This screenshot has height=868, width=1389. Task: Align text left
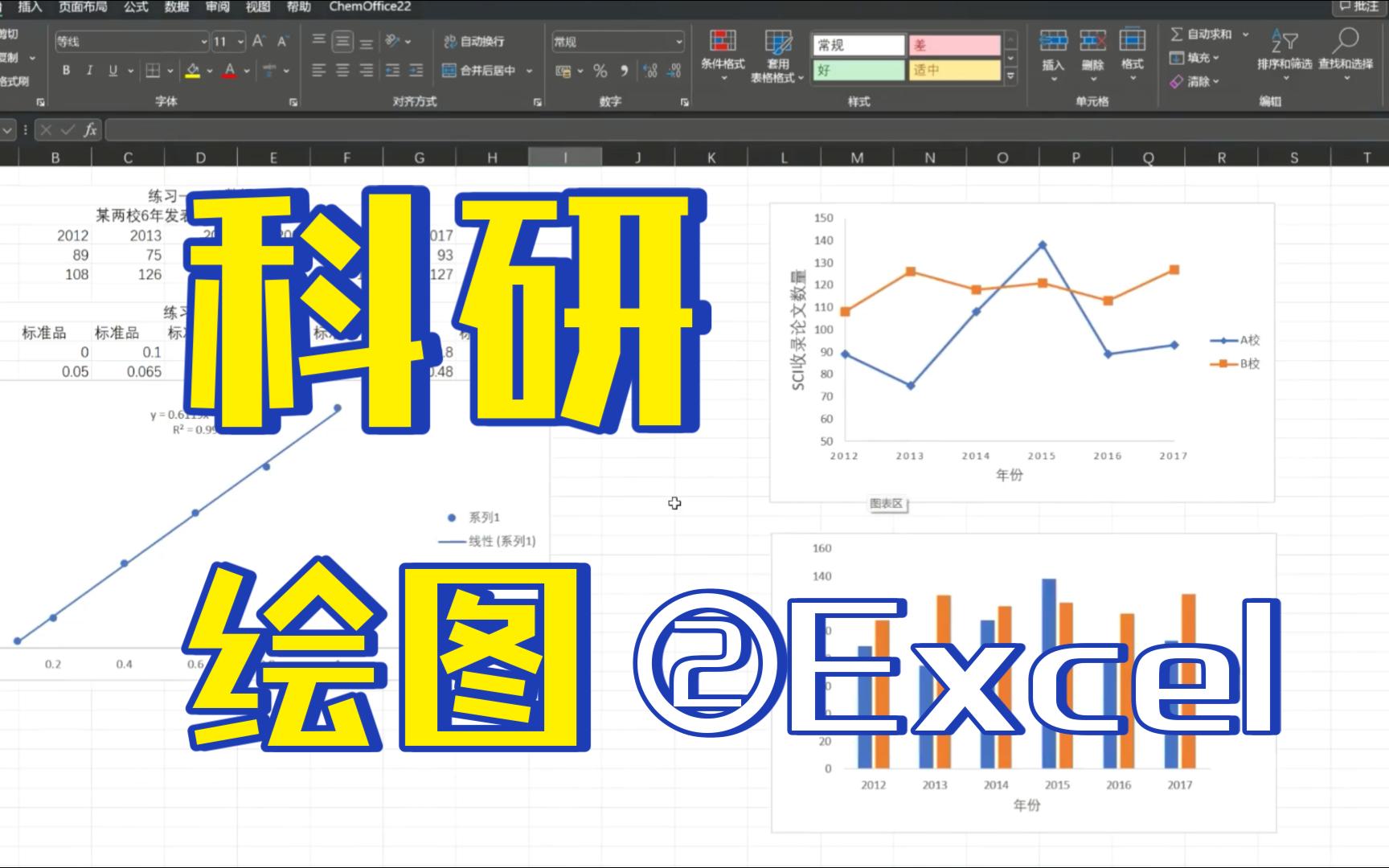point(318,71)
